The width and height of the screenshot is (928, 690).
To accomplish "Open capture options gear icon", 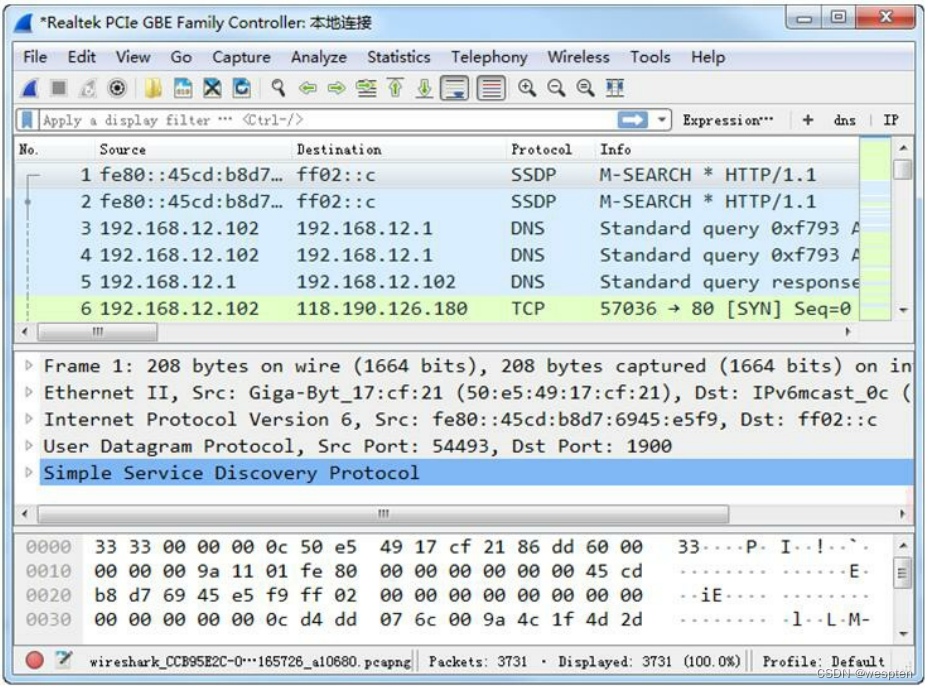I will coord(117,88).
